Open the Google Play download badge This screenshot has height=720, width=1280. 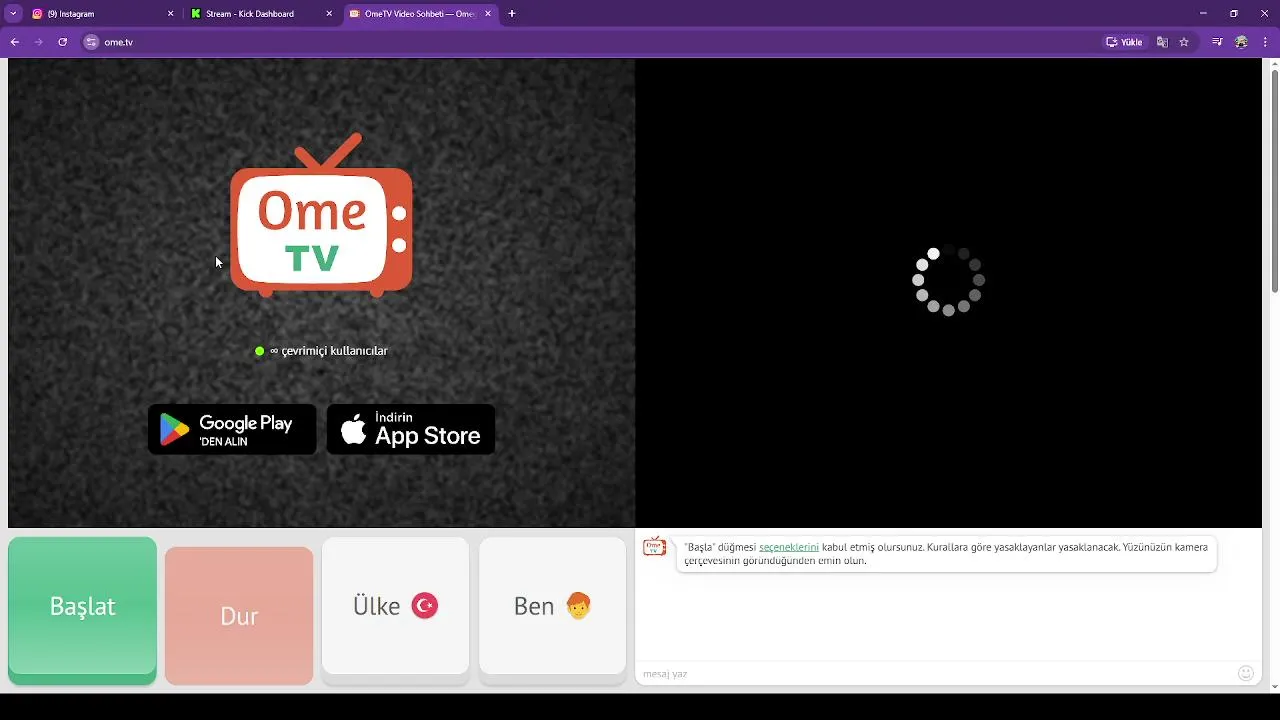(232, 429)
